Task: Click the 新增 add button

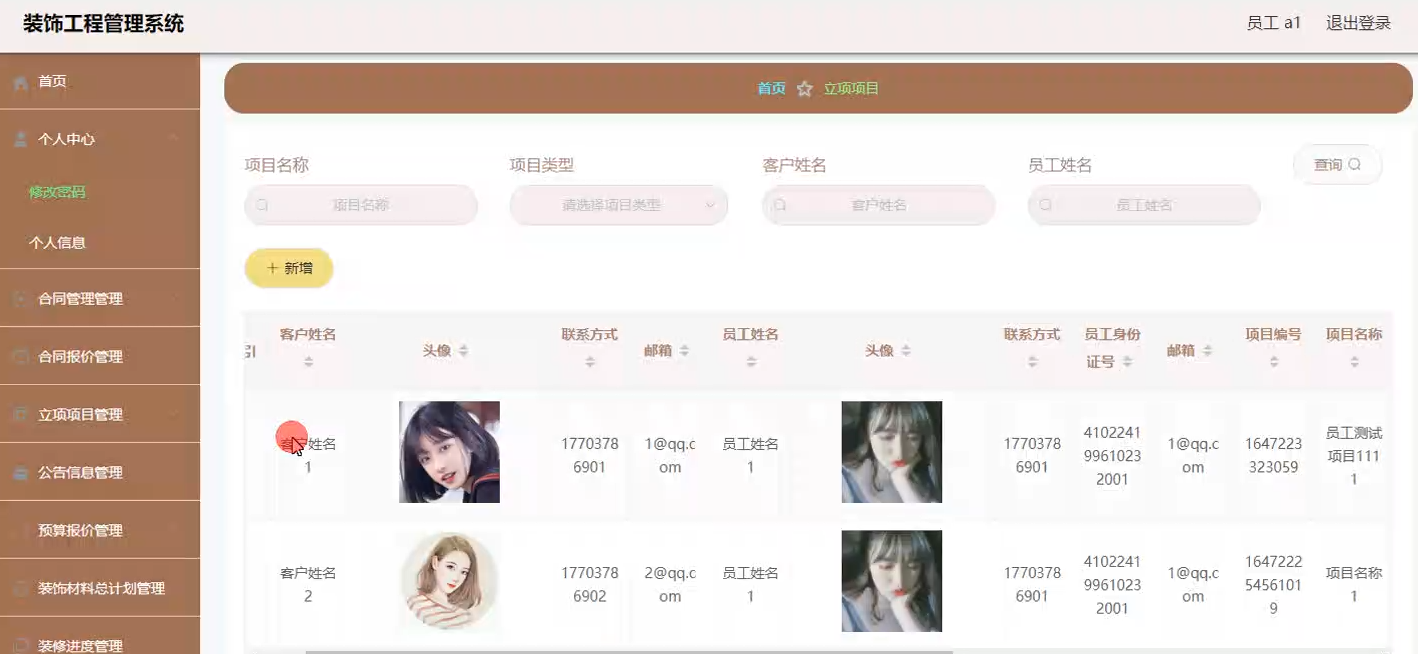Action: 289,268
